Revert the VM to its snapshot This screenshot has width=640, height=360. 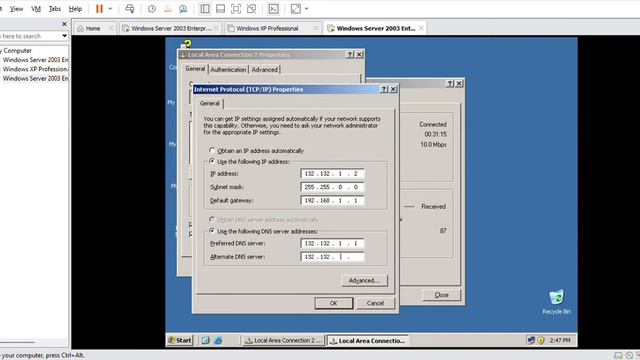pyautogui.click(x=167, y=9)
